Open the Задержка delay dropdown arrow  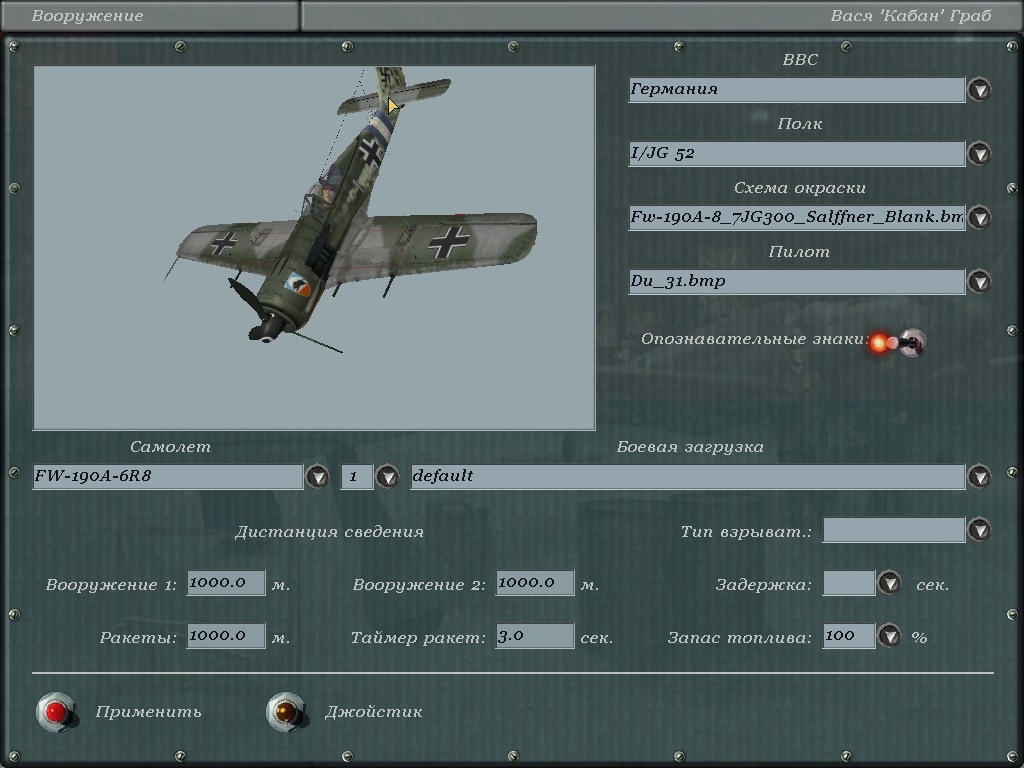pyautogui.click(x=889, y=583)
